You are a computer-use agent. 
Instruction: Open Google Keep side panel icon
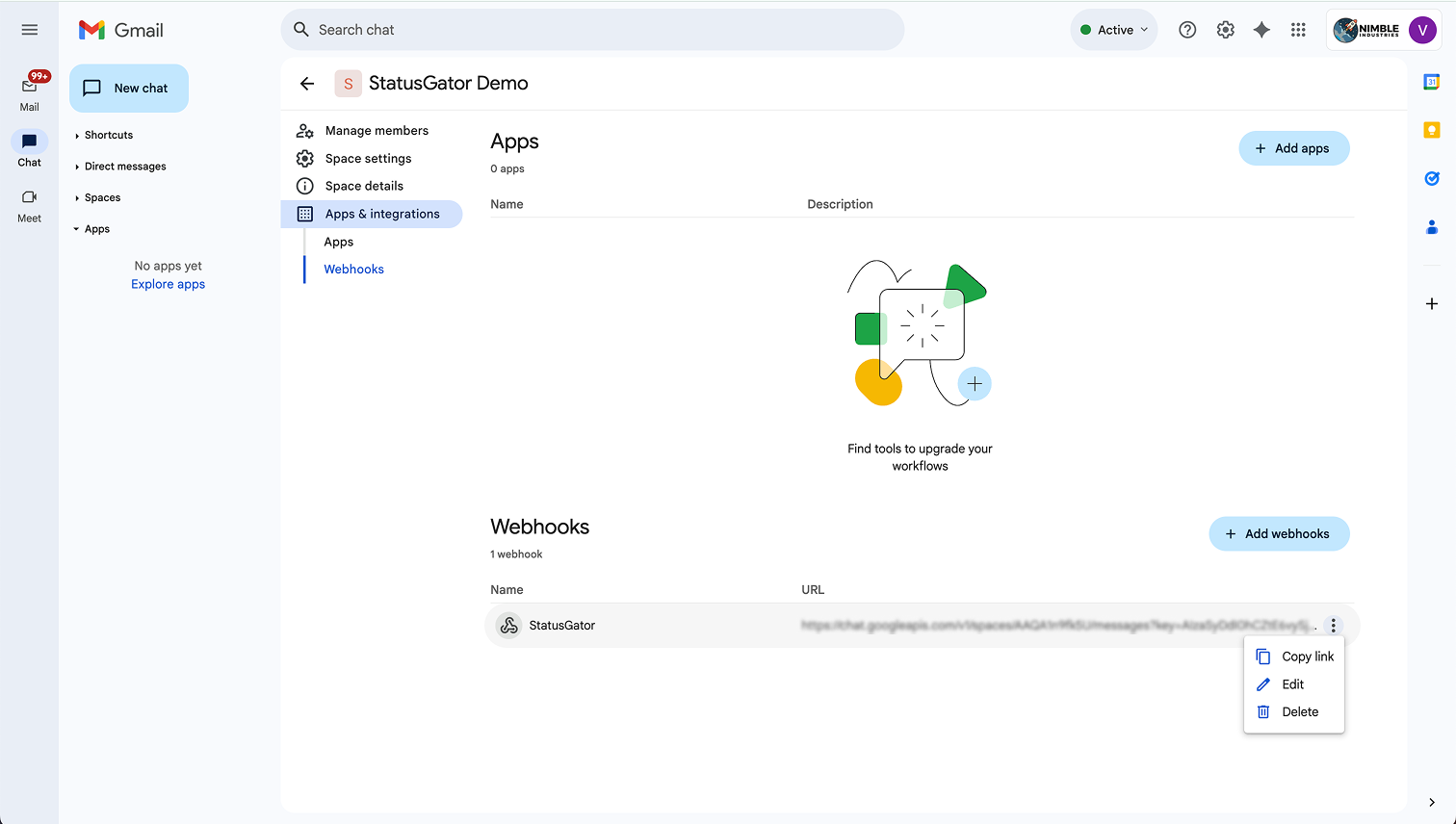[x=1432, y=130]
